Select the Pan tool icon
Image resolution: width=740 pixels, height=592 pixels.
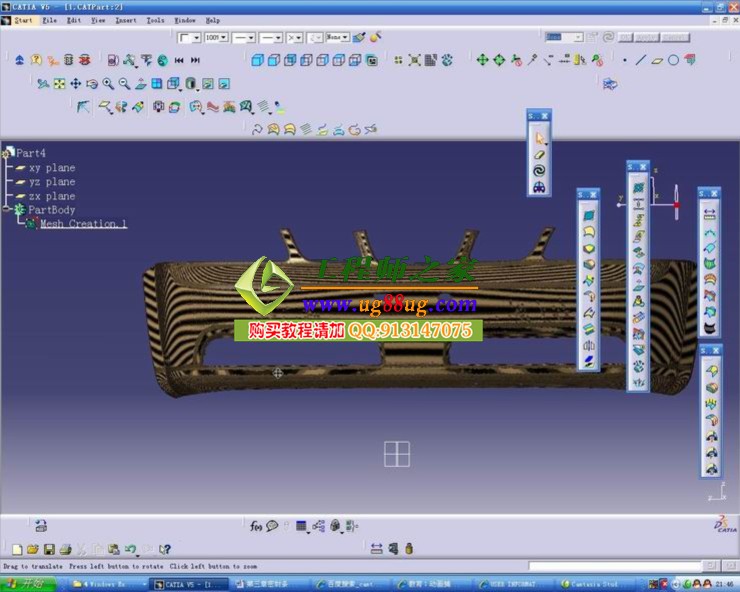[x=76, y=84]
